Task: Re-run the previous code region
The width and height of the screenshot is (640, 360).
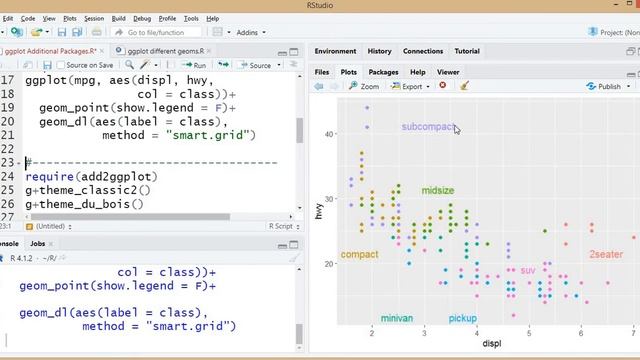Action: (223, 64)
